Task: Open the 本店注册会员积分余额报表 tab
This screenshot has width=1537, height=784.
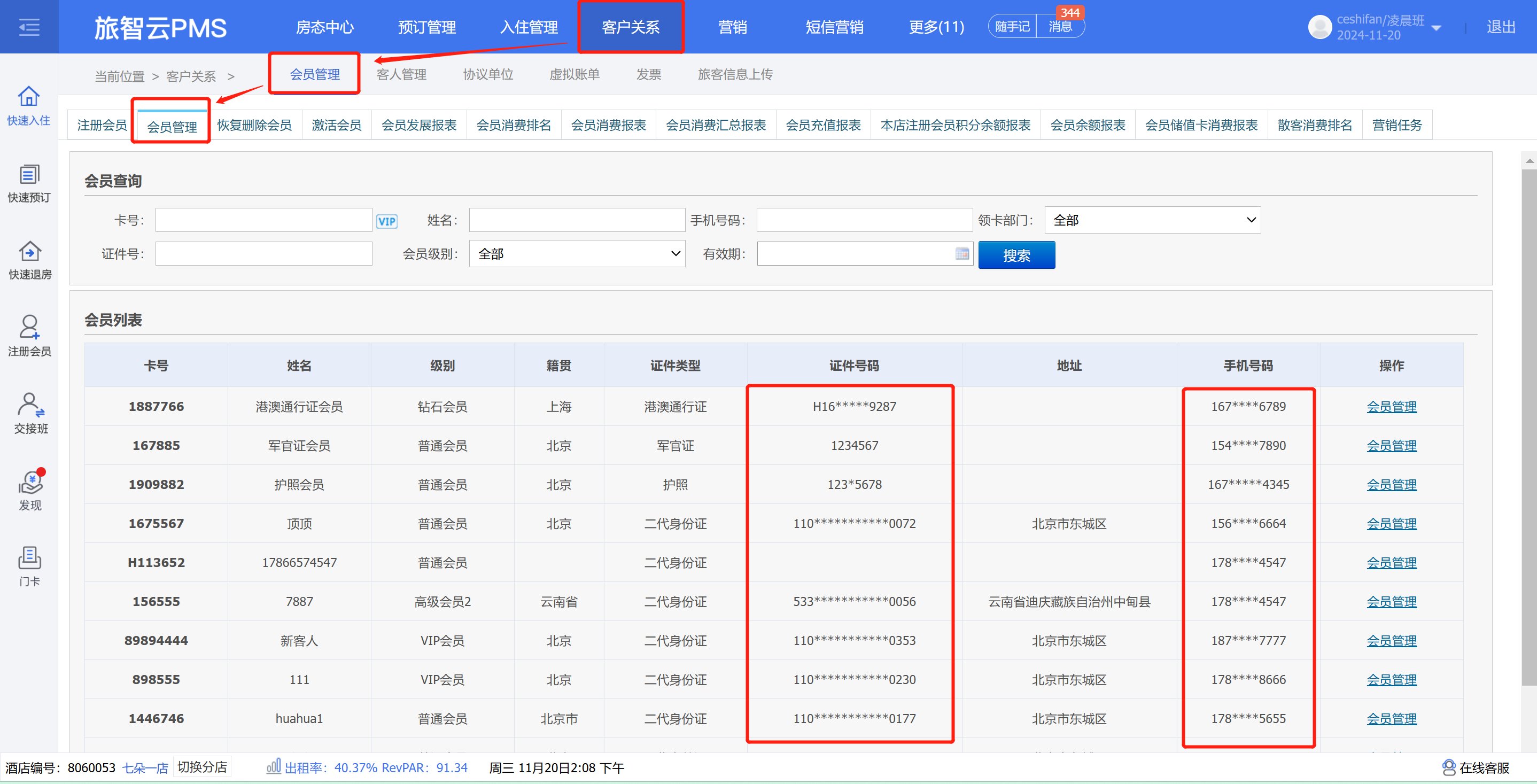Action: [956, 125]
